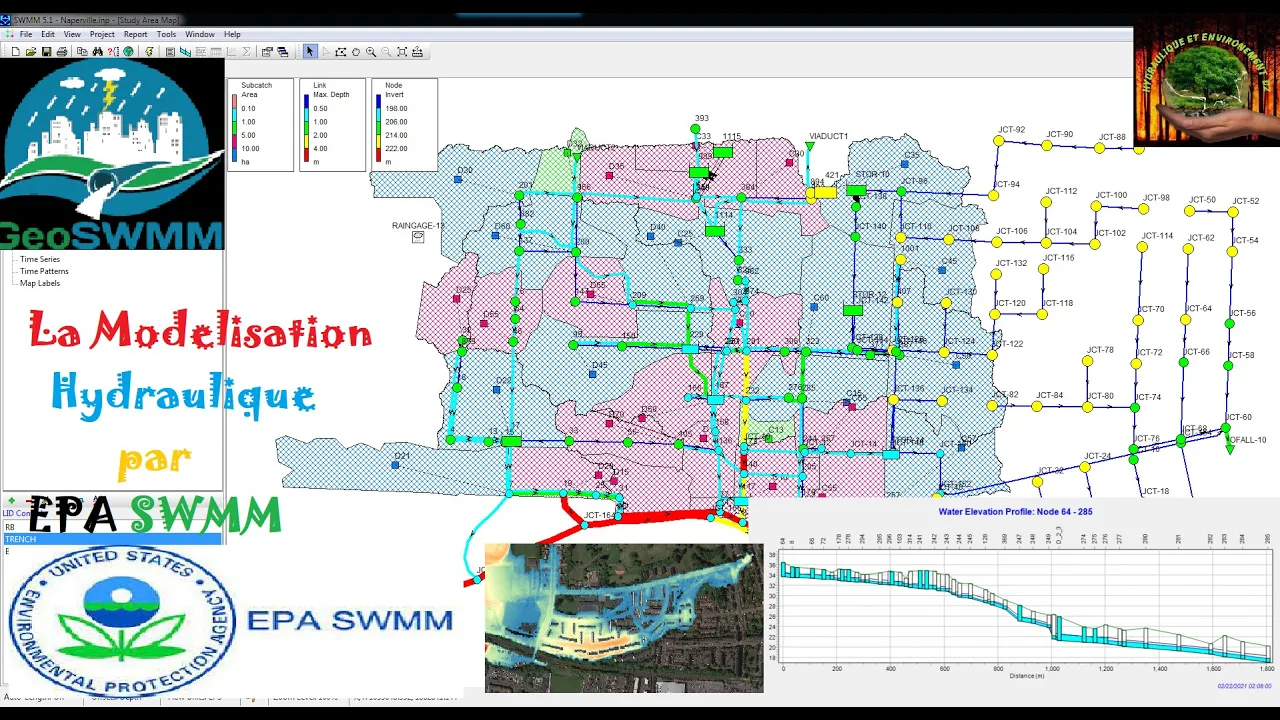Click the Find object binoculars icon
This screenshot has width=1280, height=720.
(x=98, y=51)
